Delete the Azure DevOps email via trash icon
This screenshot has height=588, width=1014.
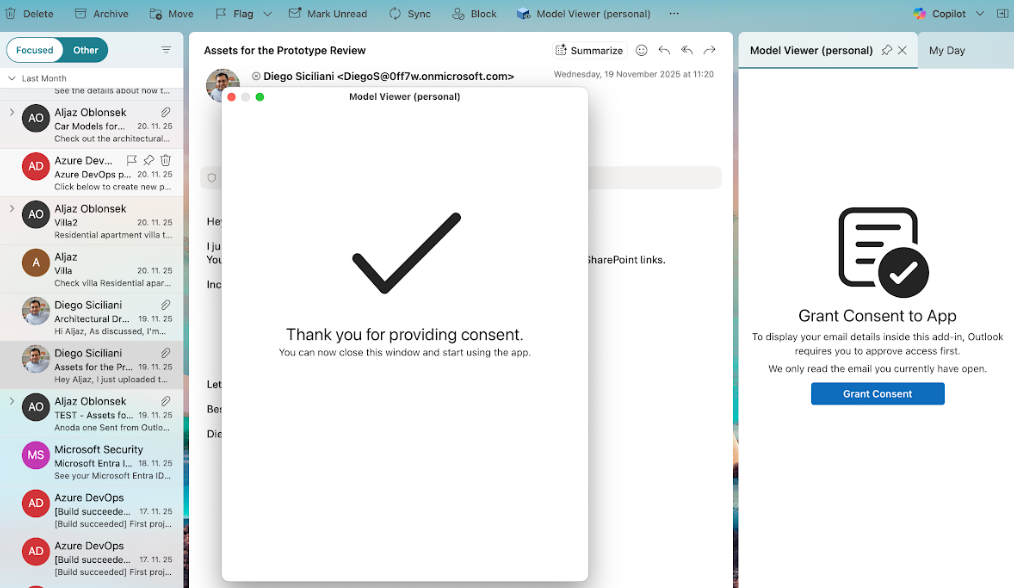[x=166, y=160]
